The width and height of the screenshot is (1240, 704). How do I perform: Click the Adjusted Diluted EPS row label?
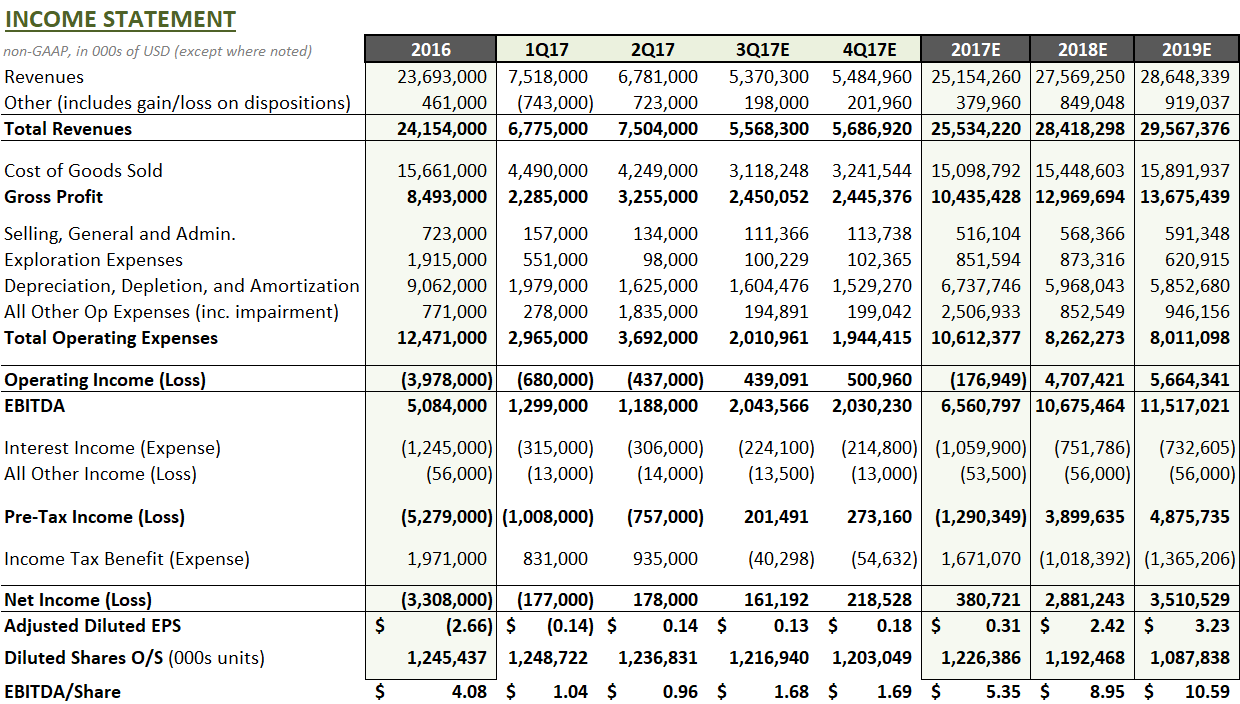pyautogui.click(x=90, y=625)
